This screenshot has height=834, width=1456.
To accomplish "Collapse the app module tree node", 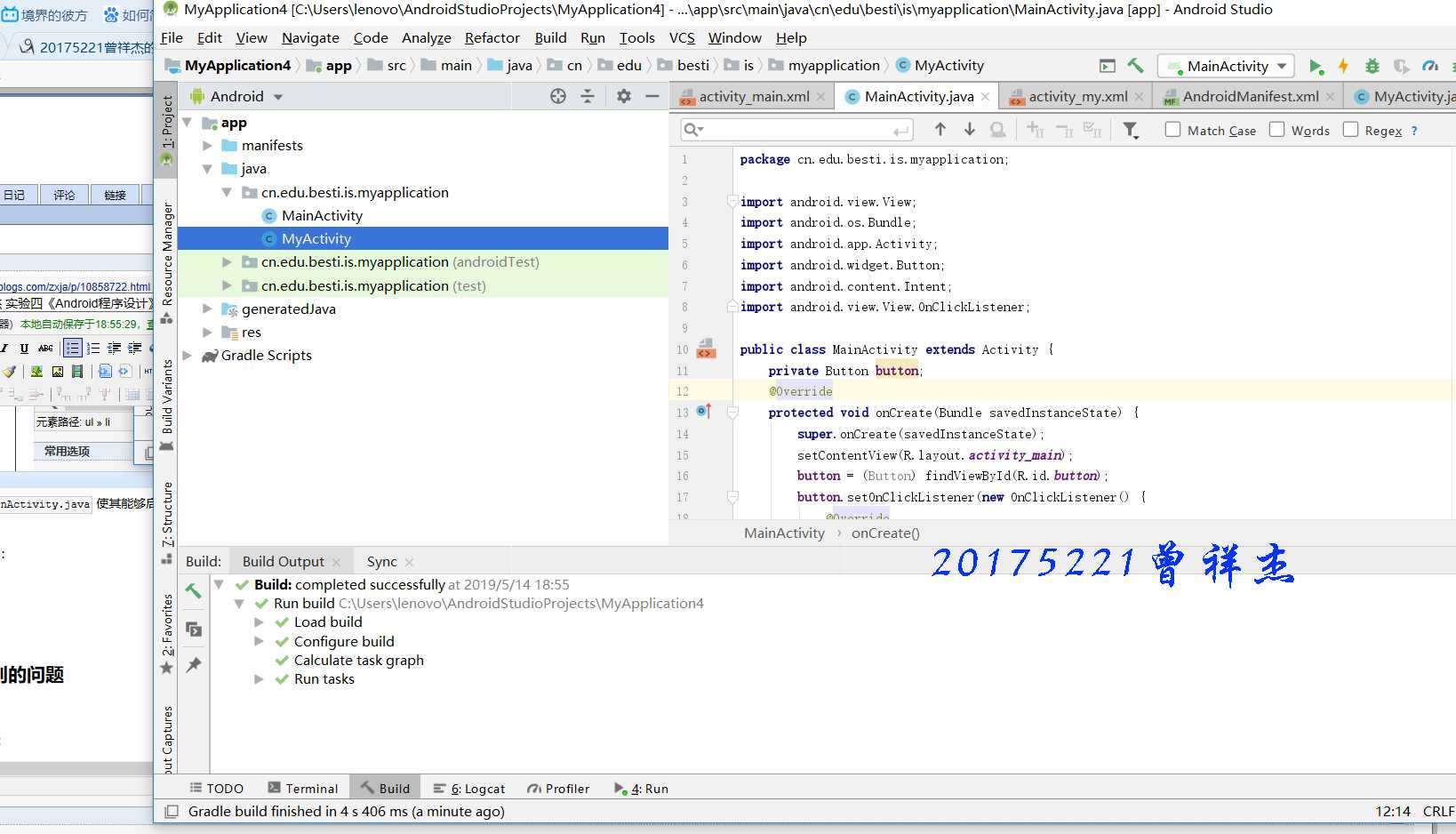I will [187, 122].
